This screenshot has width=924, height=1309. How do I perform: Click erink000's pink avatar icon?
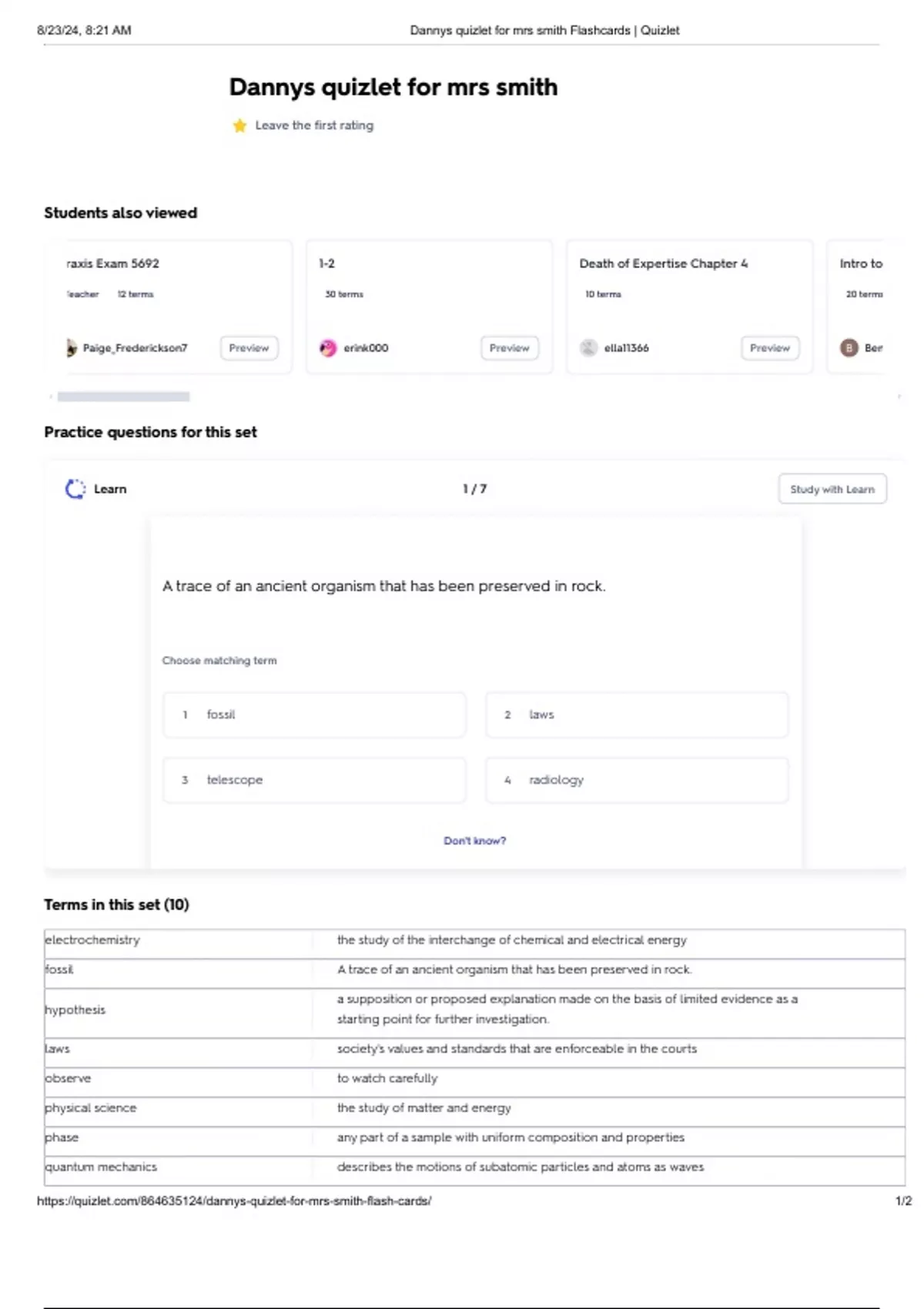click(328, 348)
